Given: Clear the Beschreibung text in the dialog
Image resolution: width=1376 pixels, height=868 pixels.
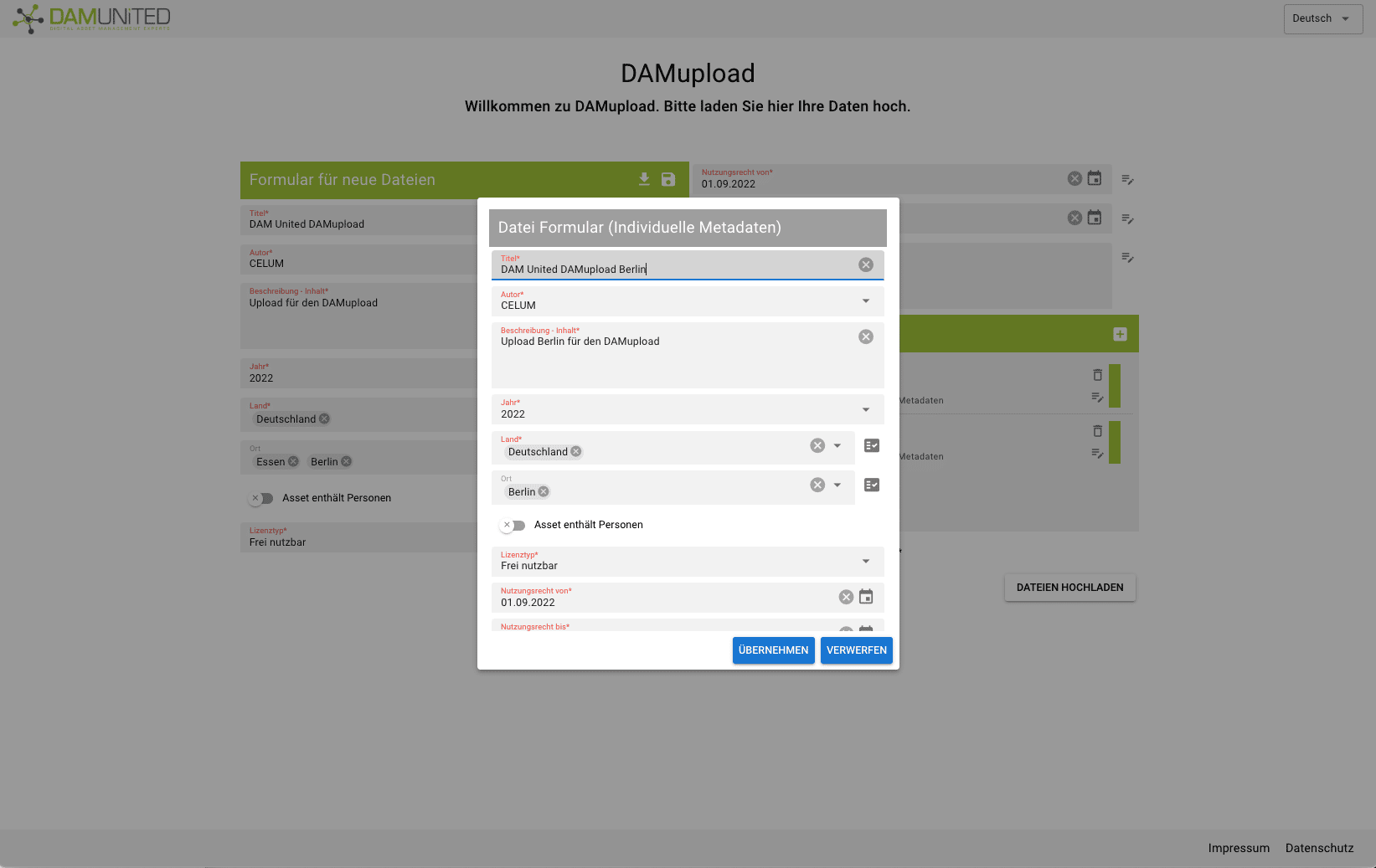Looking at the screenshot, I should pyautogui.click(x=866, y=336).
